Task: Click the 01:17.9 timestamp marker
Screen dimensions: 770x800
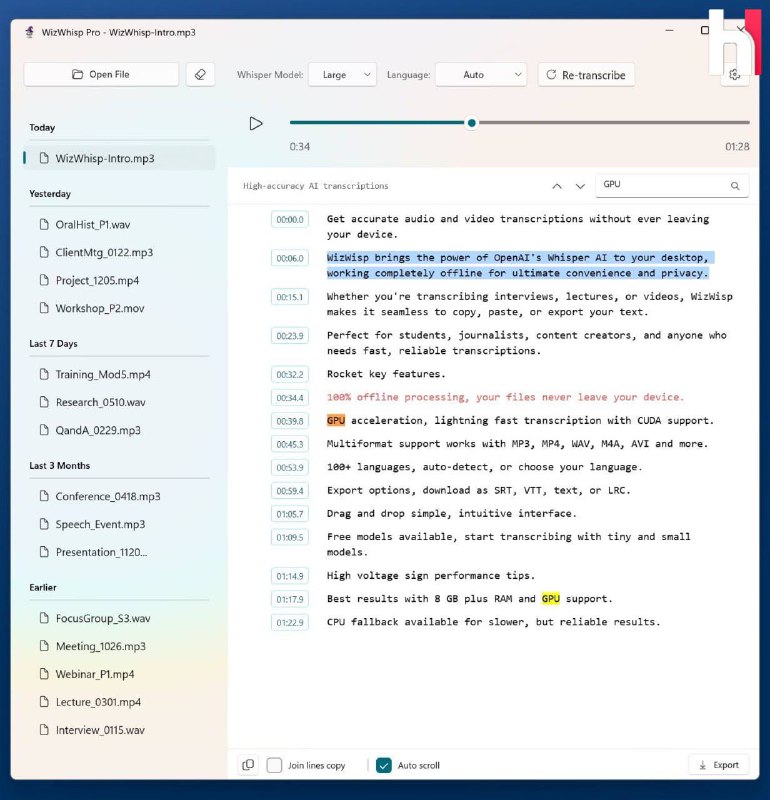Action: tap(290, 599)
